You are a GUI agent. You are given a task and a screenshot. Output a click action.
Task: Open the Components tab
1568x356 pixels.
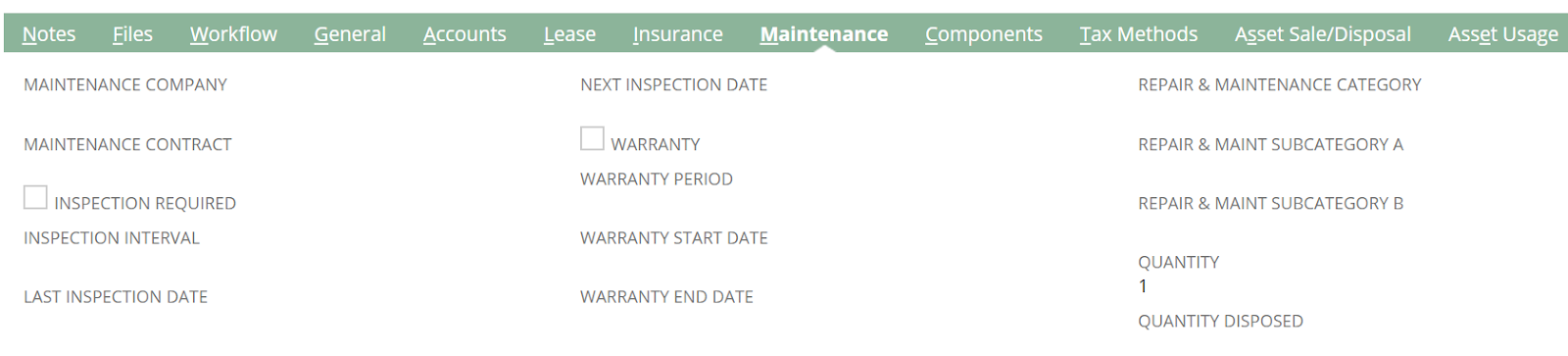point(984,34)
